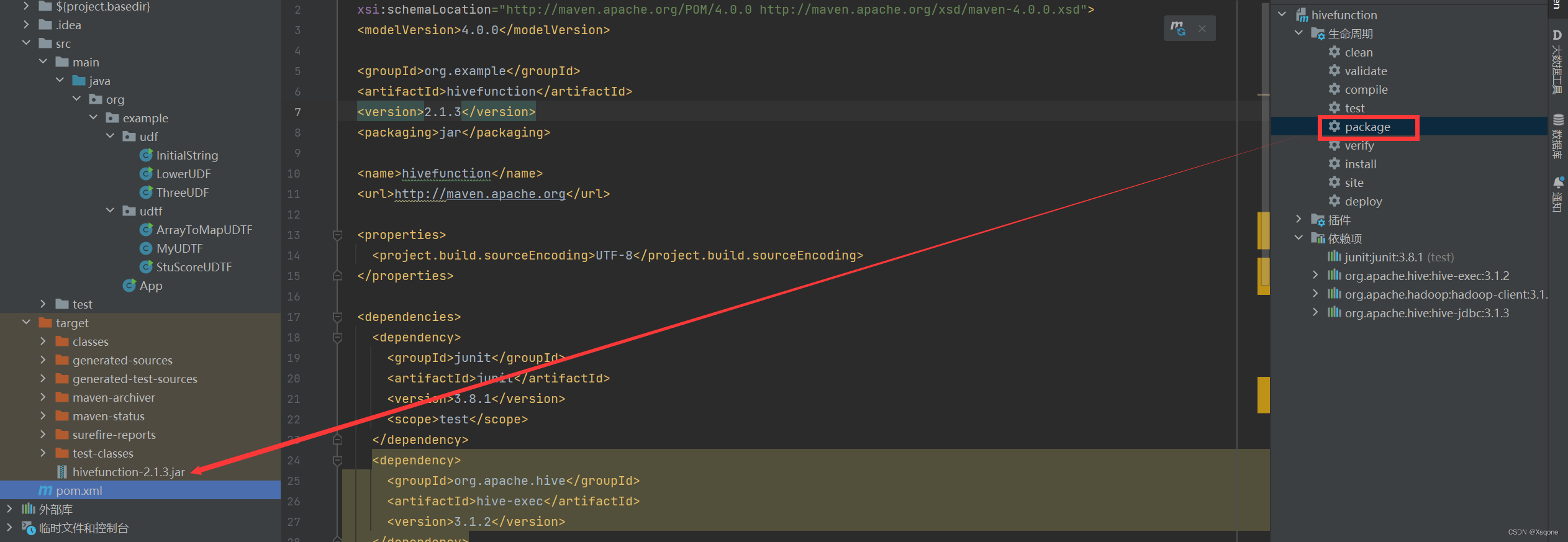
Task: Expand the 插件 plugins node
Action: pyautogui.click(x=1298, y=219)
